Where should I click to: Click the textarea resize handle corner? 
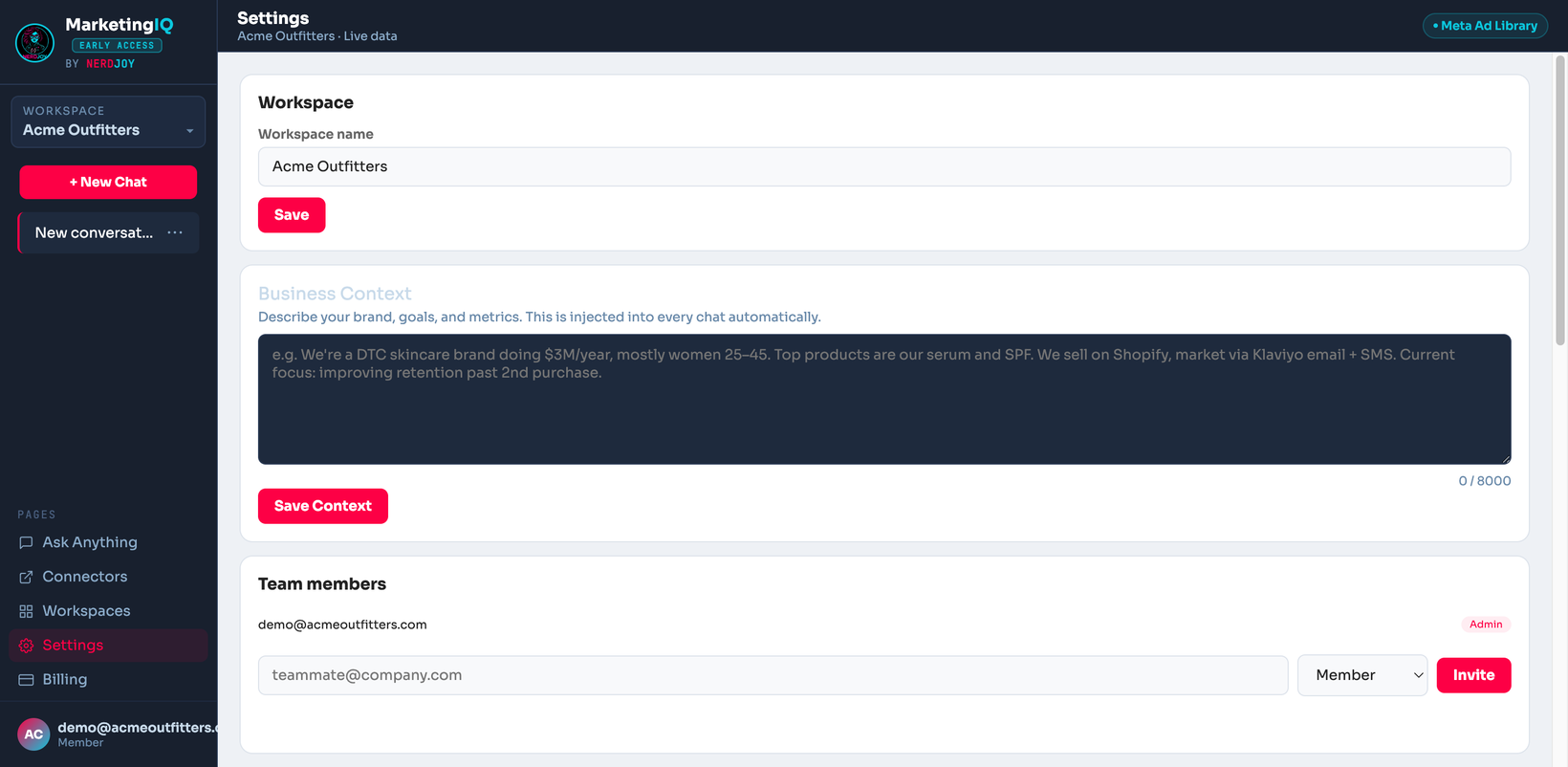click(x=1506, y=459)
